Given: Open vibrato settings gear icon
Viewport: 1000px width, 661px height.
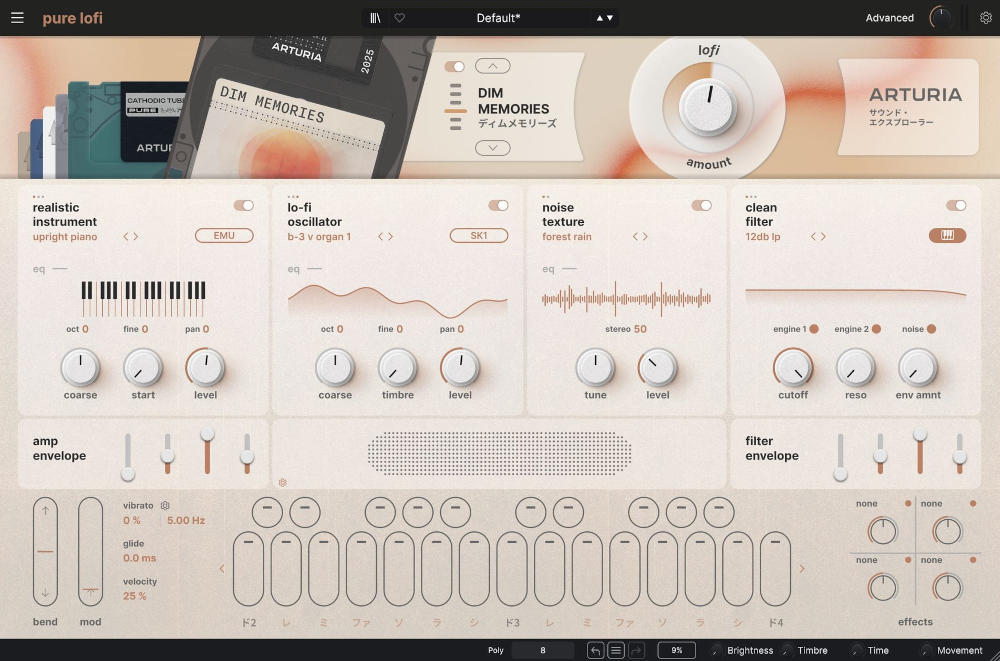Looking at the screenshot, I should (165, 506).
